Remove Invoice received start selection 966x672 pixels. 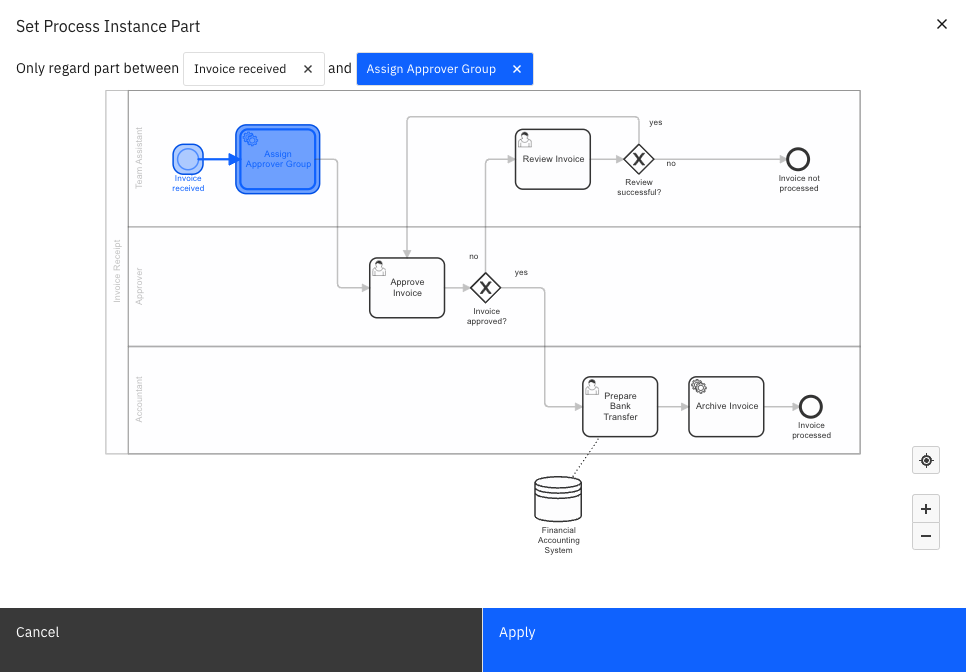[x=308, y=69]
